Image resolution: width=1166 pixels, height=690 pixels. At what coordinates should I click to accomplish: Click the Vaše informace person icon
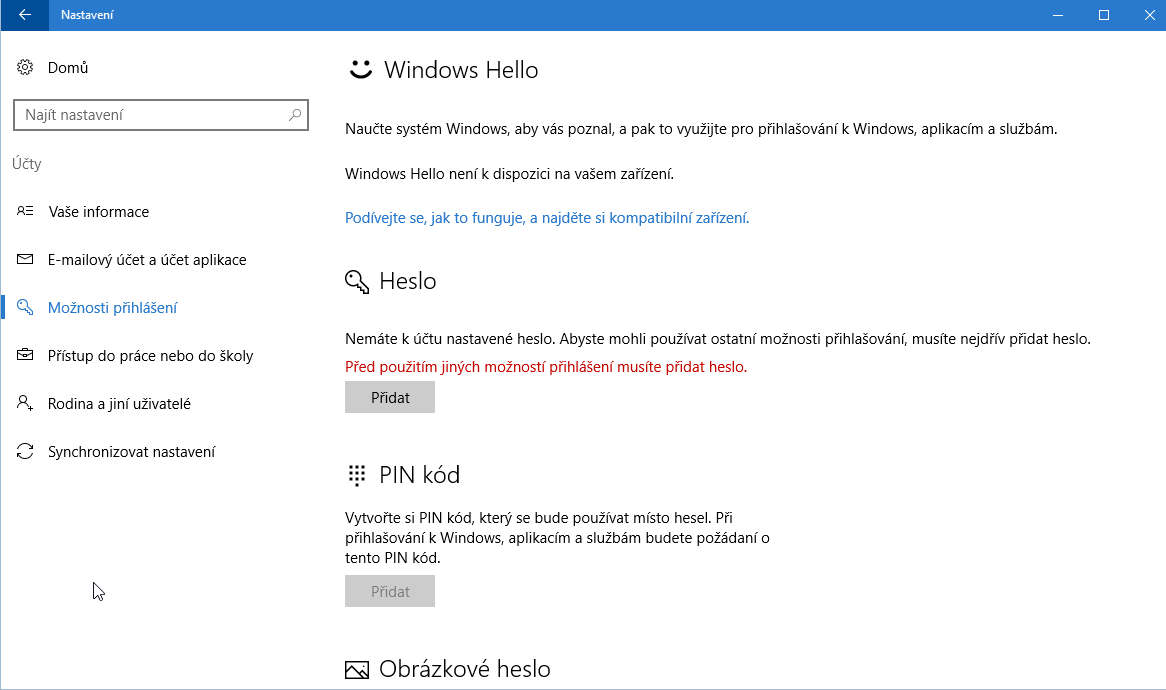pyautogui.click(x=25, y=211)
